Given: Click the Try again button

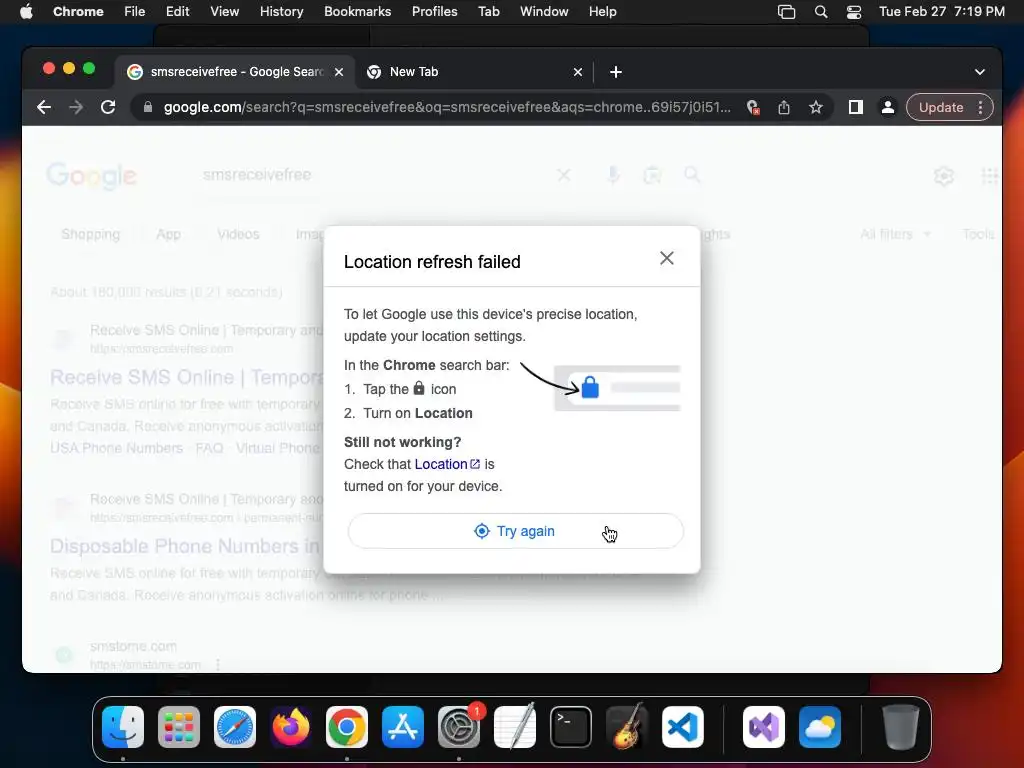Looking at the screenshot, I should (x=515, y=531).
